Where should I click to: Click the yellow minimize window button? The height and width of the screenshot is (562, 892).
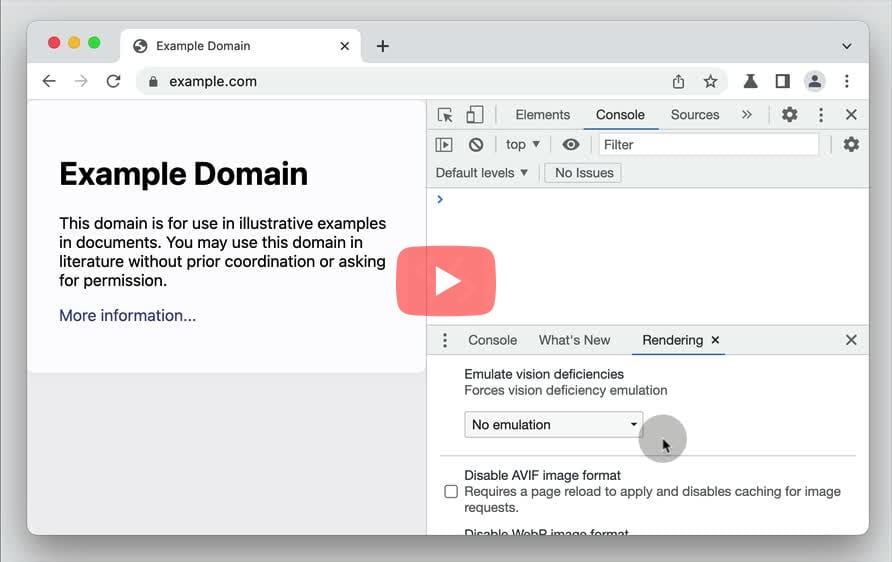(x=74, y=43)
